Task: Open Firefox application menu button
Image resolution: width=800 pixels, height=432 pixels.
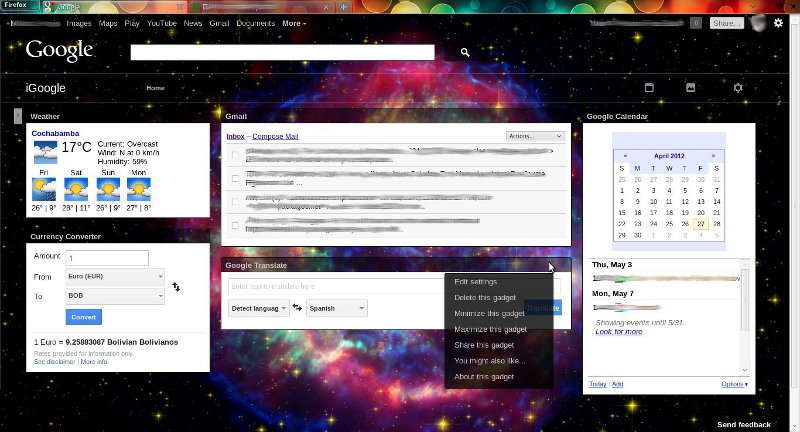Action: (19, 5)
